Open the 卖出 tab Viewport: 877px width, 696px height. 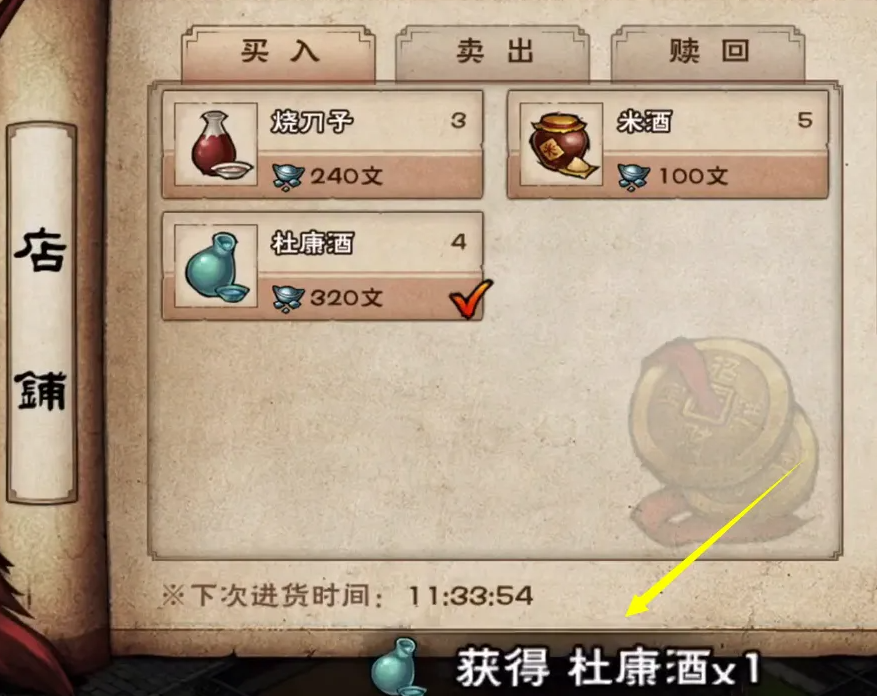492,52
